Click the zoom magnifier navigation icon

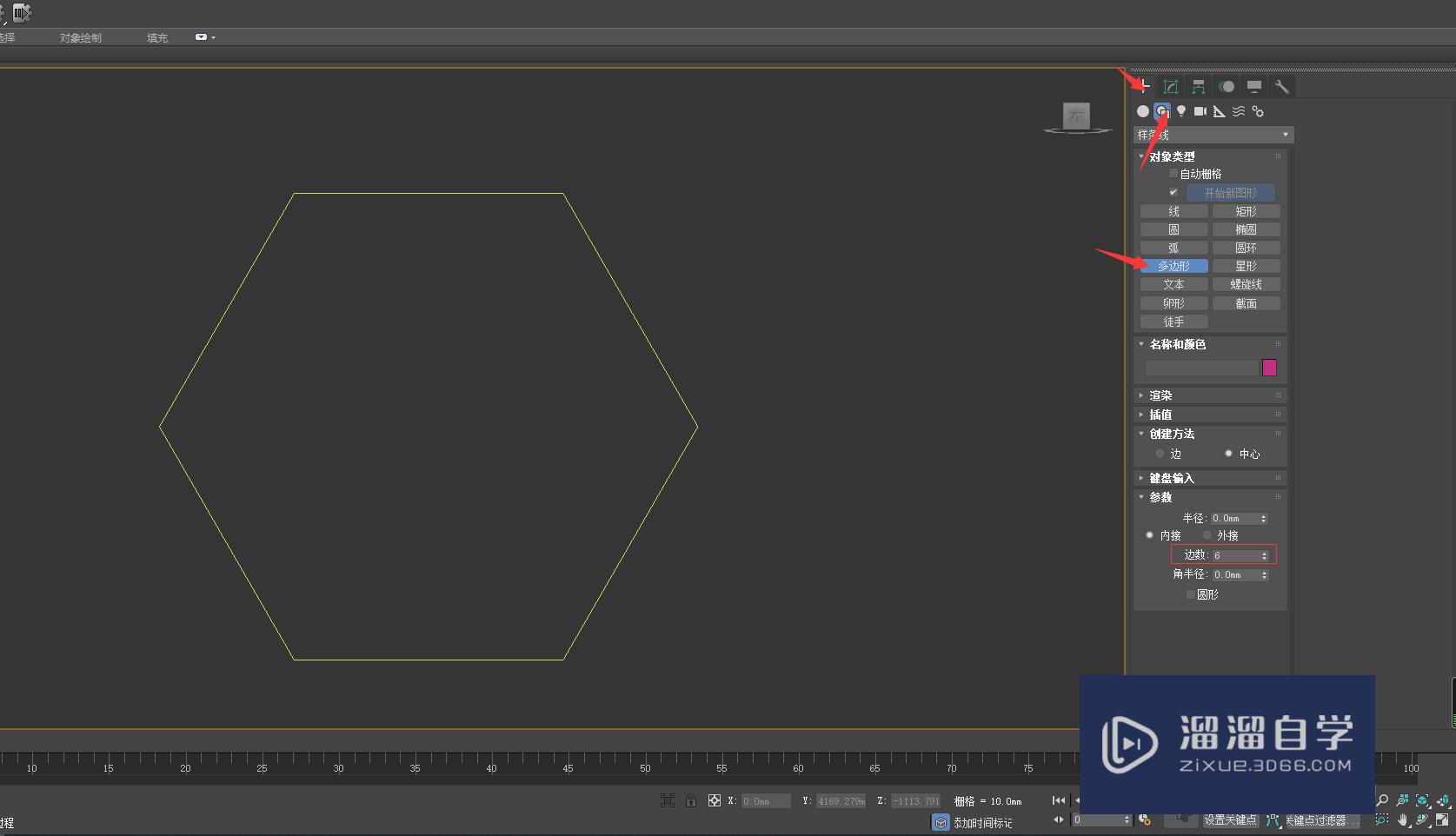tap(1382, 800)
